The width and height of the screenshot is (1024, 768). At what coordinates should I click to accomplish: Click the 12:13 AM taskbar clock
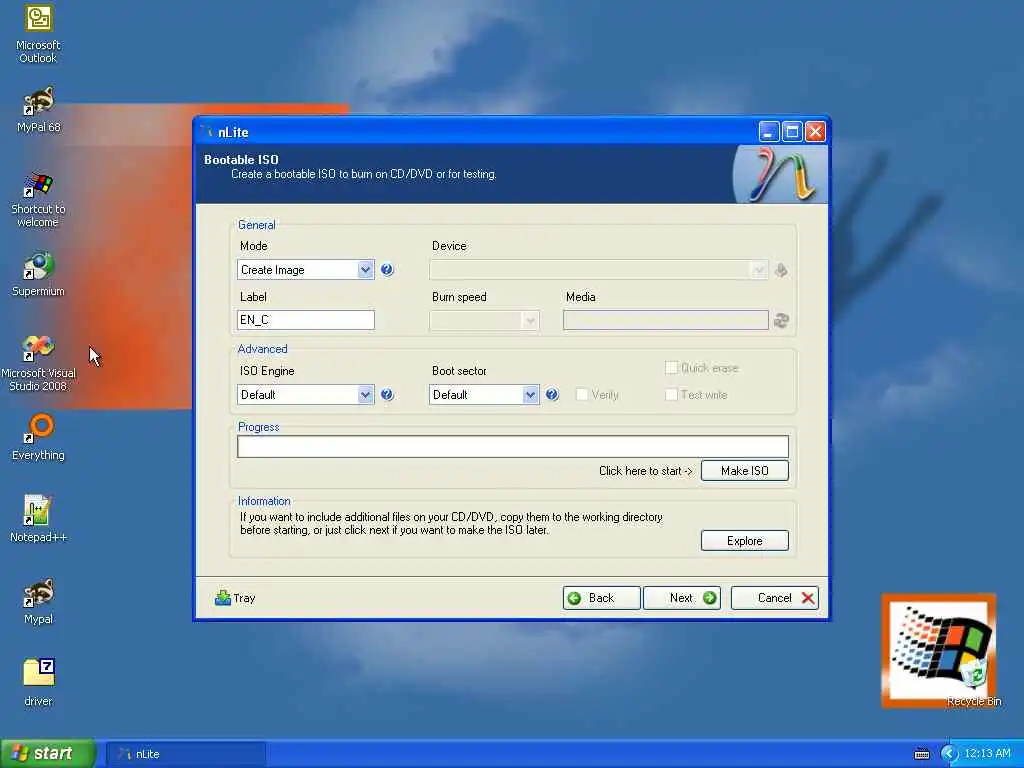point(987,754)
